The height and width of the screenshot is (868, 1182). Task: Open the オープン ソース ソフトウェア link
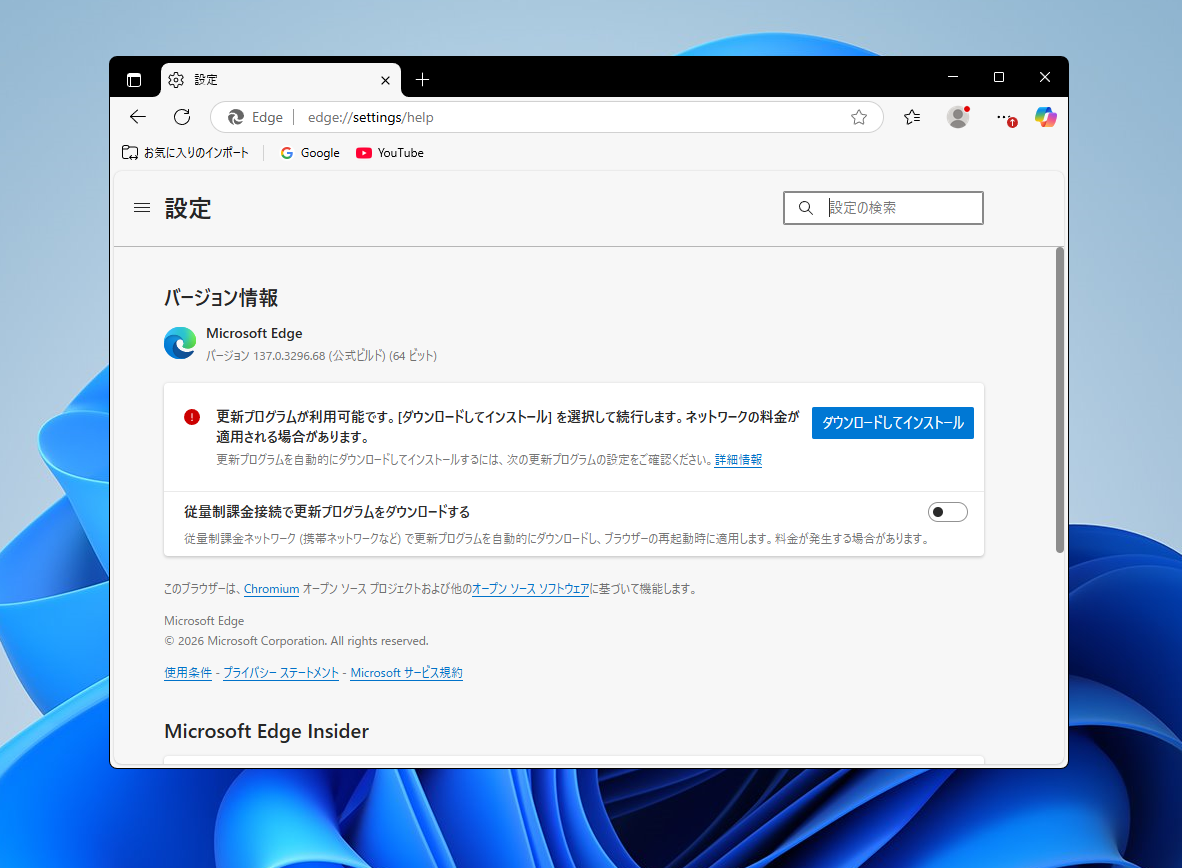530,589
